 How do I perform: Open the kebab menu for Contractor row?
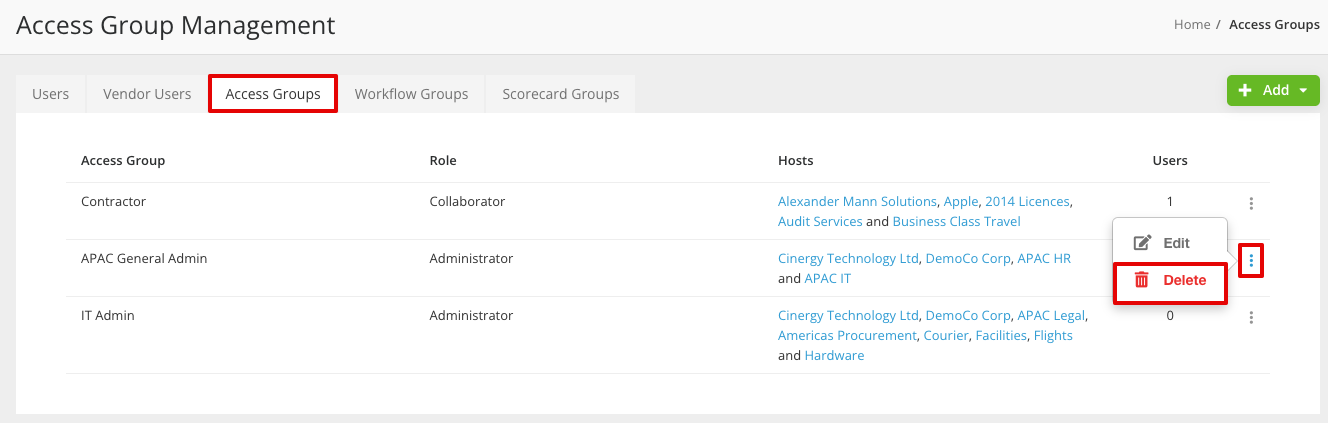1251,203
